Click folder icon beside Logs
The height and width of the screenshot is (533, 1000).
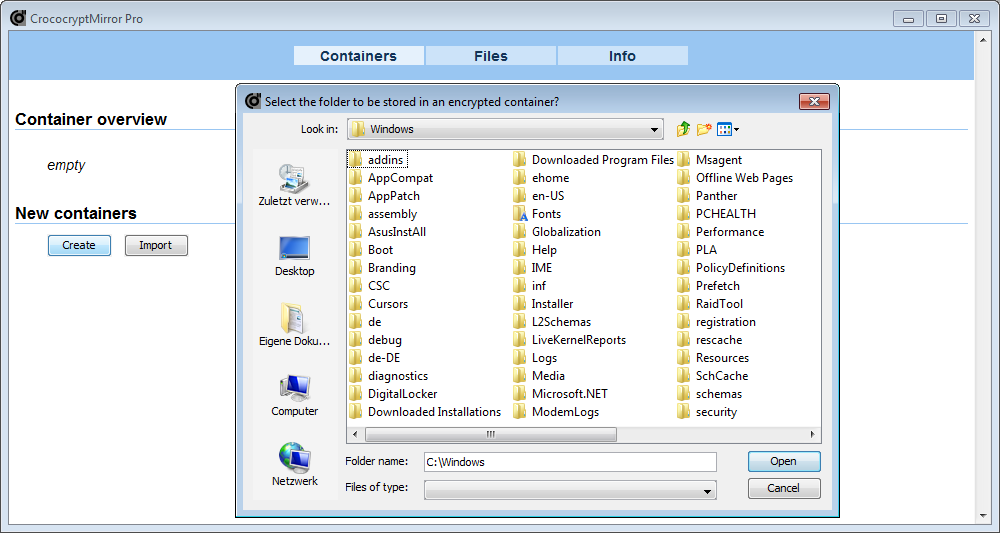pyautogui.click(x=520, y=358)
